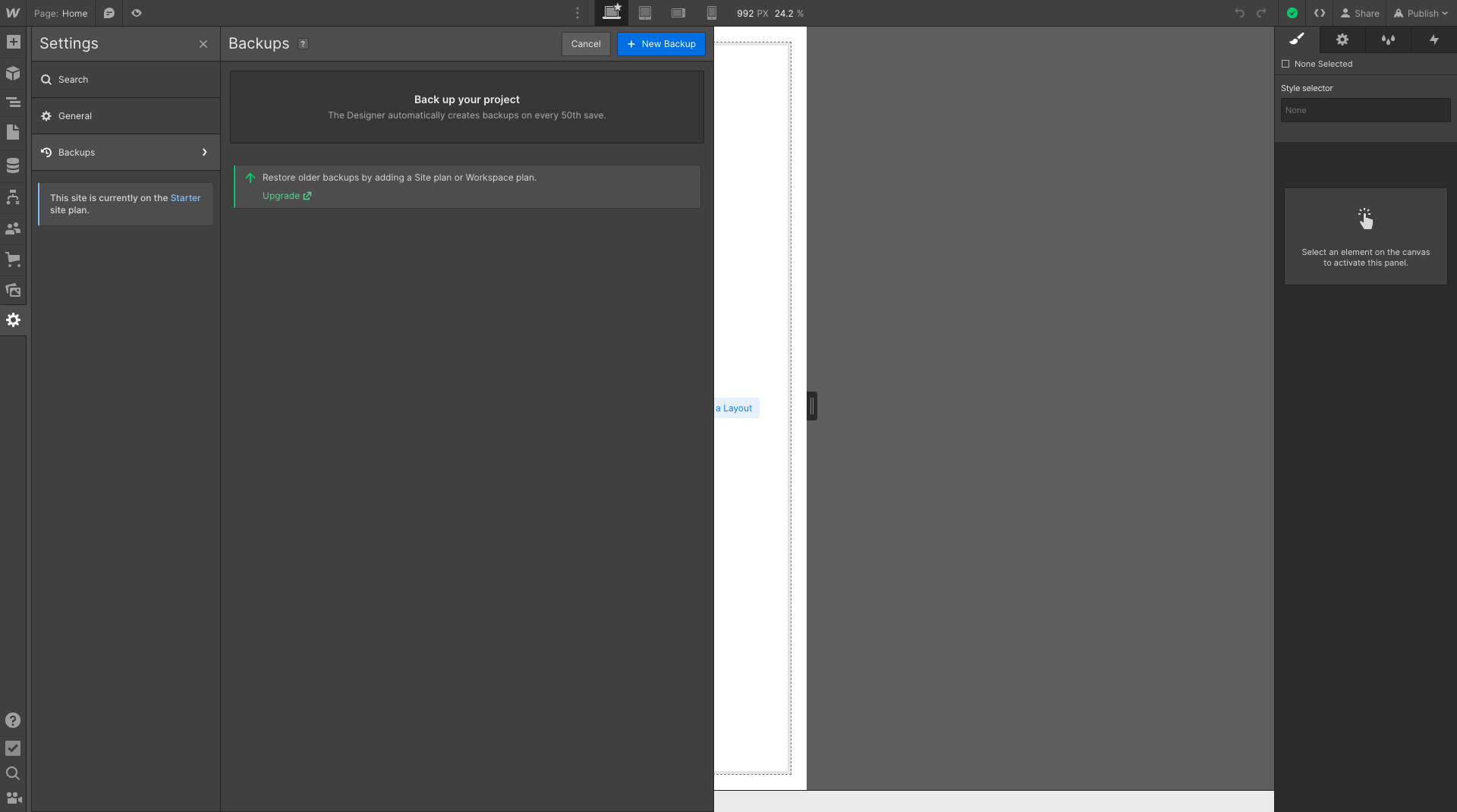Click the redo arrow
Screen dimensions: 1457x812
(1261, 13)
